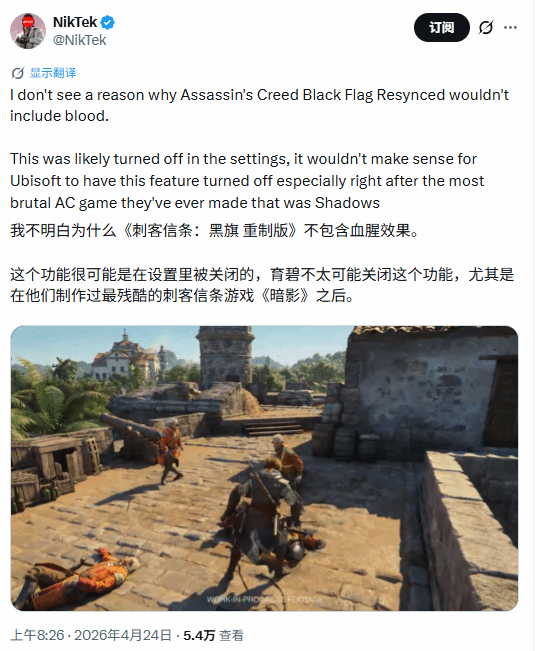536x651 pixels.
Task: Open the @NikTek handle link
Action: point(79,40)
